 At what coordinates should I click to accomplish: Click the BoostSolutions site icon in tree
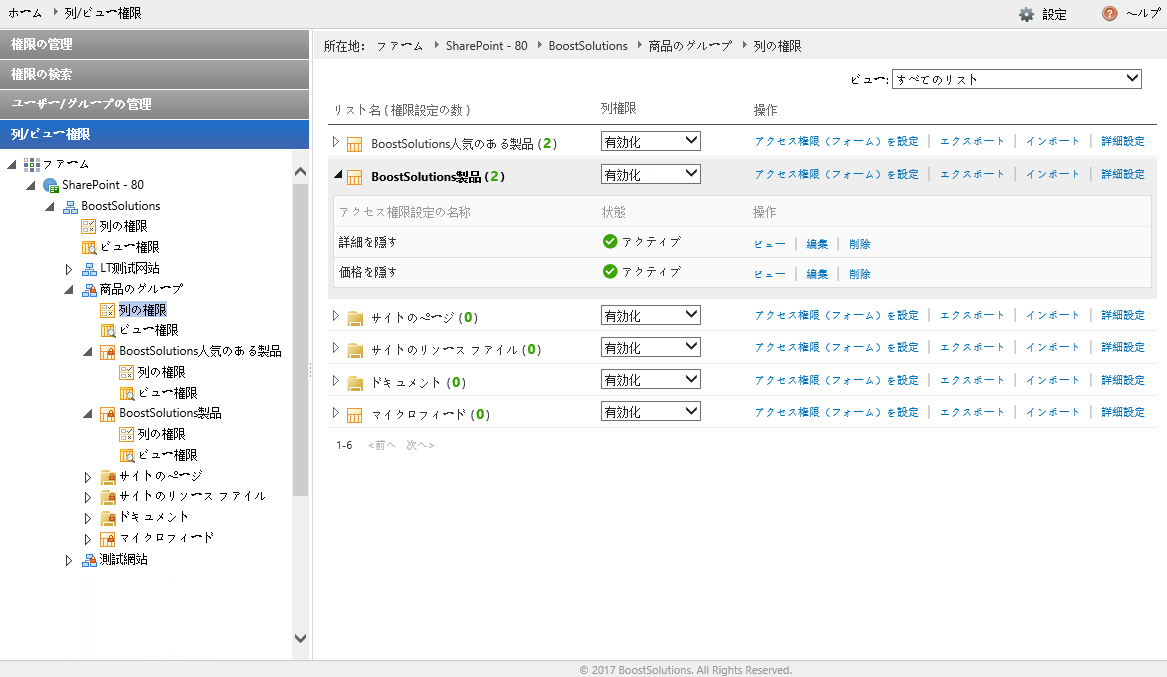click(x=70, y=206)
